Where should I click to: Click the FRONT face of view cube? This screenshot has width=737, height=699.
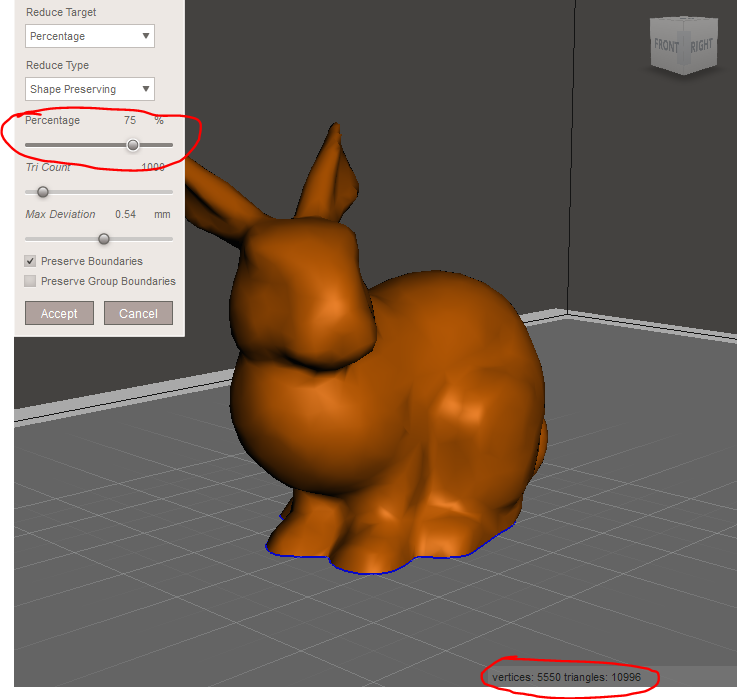coord(666,46)
